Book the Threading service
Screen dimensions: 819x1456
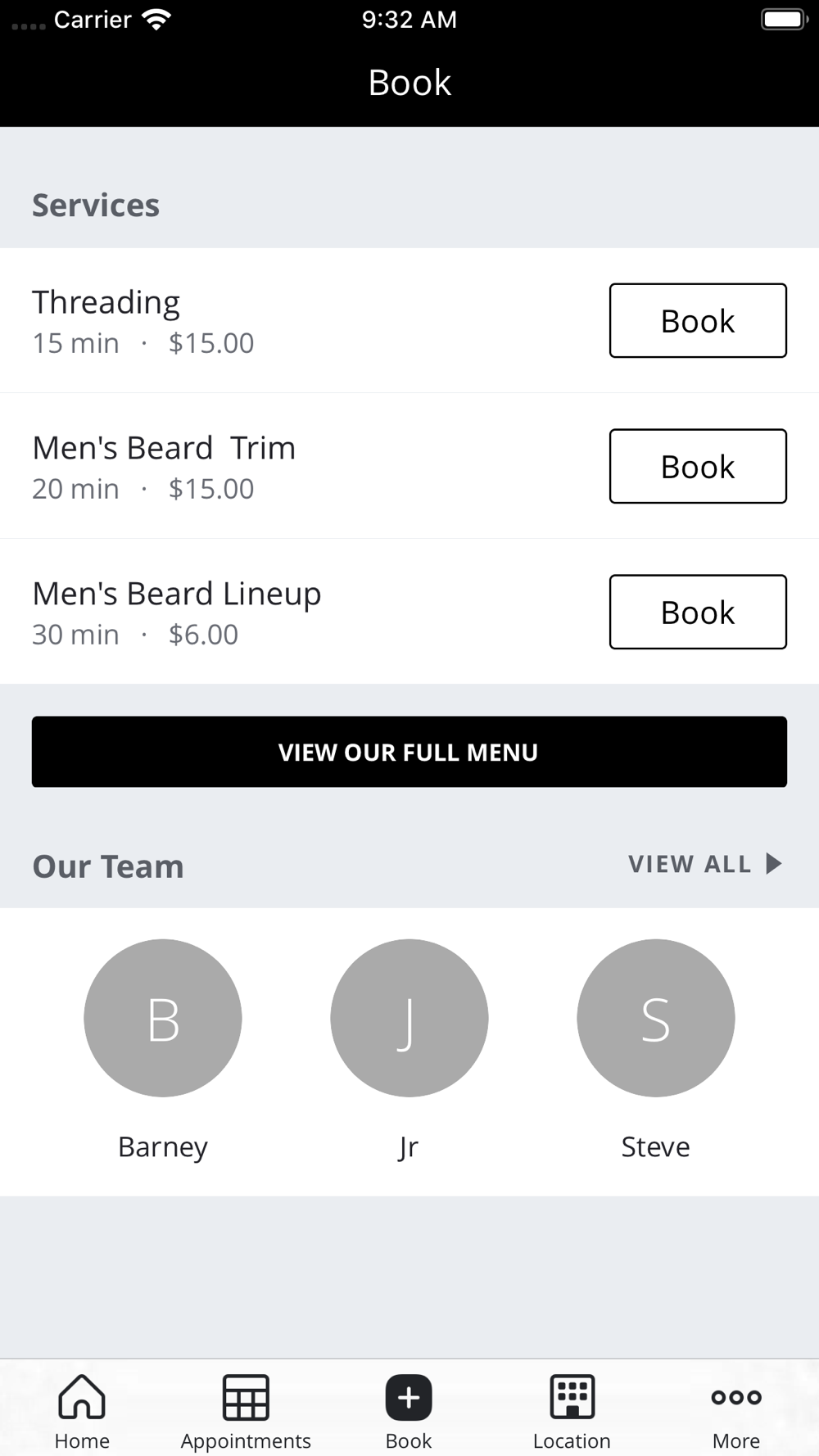click(698, 320)
